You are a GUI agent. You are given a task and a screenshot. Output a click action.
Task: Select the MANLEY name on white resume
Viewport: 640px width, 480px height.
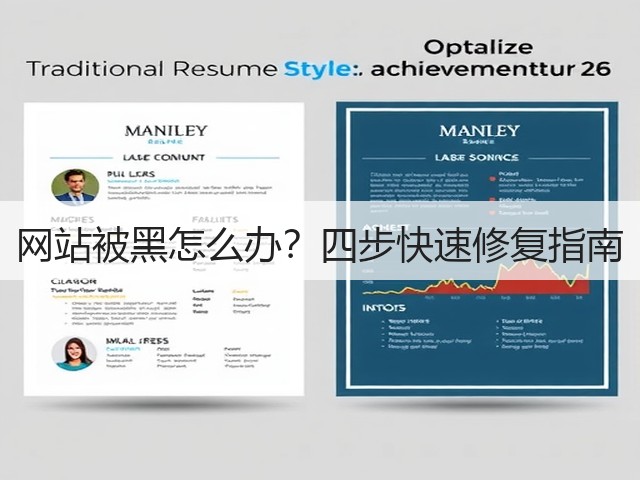coord(166,131)
